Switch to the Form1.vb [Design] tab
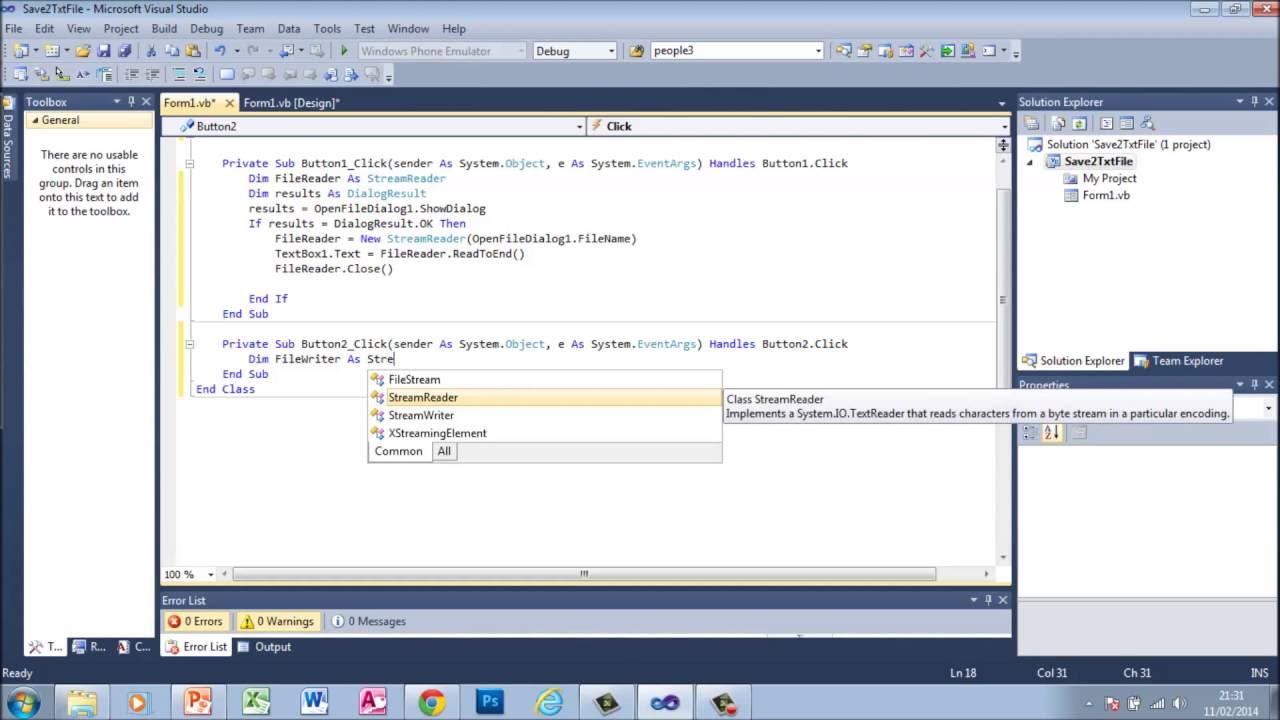The width and height of the screenshot is (1280, 720). (x=291, y=103)
